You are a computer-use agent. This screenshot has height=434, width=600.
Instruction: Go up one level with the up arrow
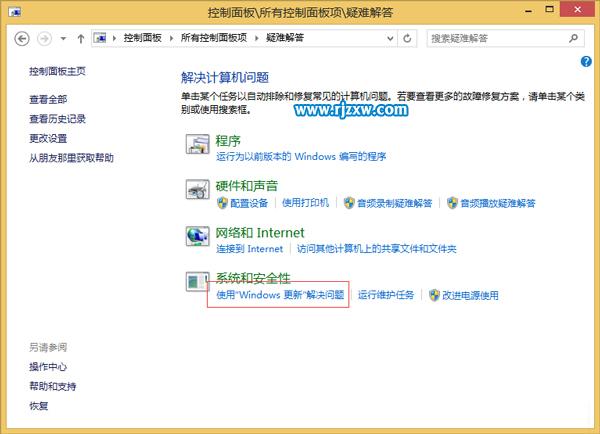pyautogui.click(x=81, y=39)
